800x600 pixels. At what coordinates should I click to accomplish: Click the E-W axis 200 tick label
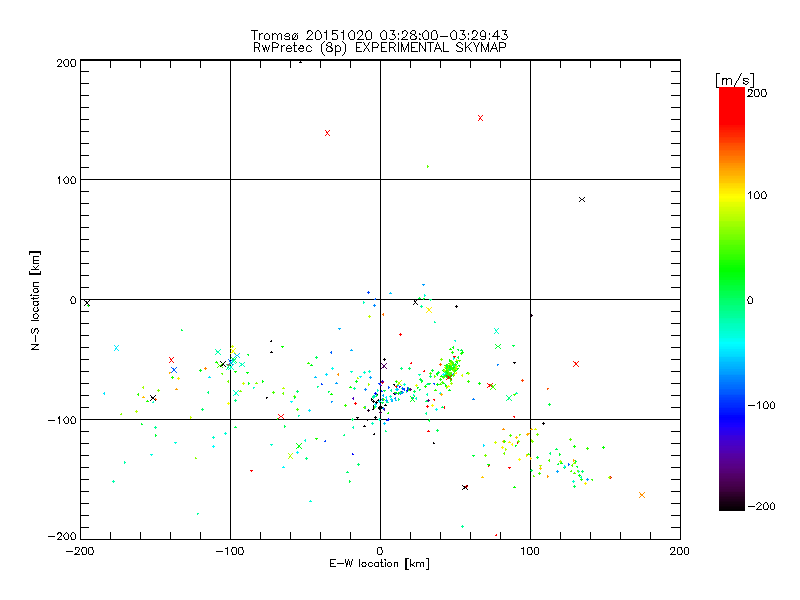680,551
